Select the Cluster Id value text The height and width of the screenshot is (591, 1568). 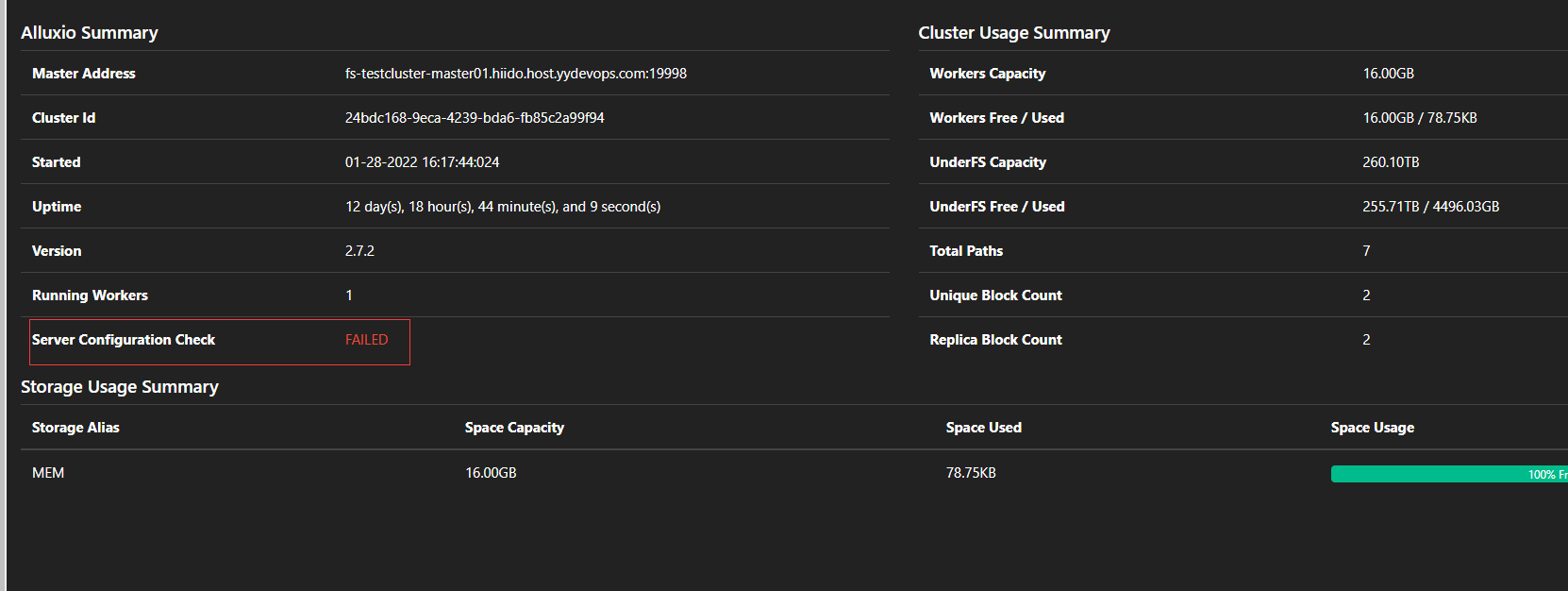472,117
